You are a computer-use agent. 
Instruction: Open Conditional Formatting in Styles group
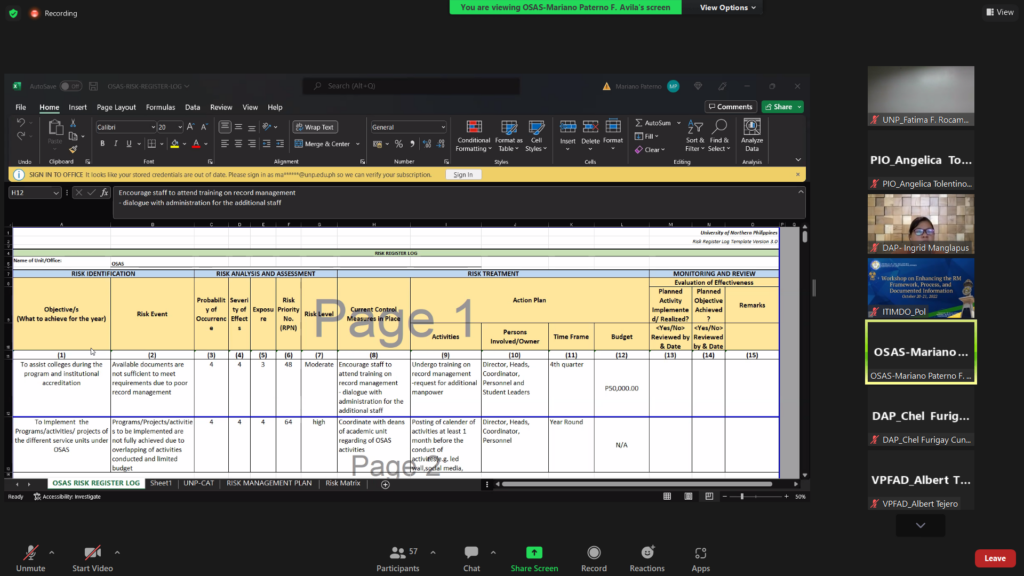point(473,136)
